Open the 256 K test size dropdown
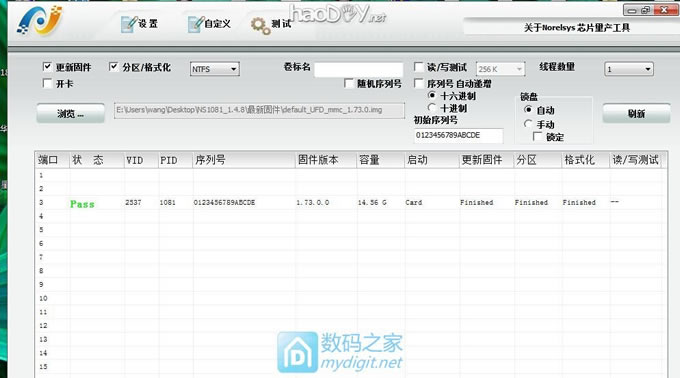680x378 pixels. (x=500, y=69)
